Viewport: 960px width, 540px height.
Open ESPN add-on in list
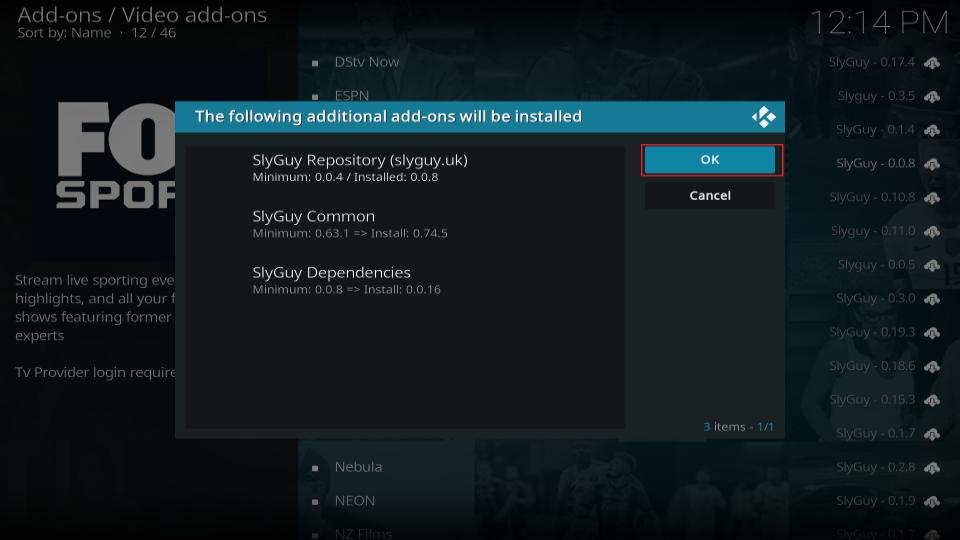[351, 96]
